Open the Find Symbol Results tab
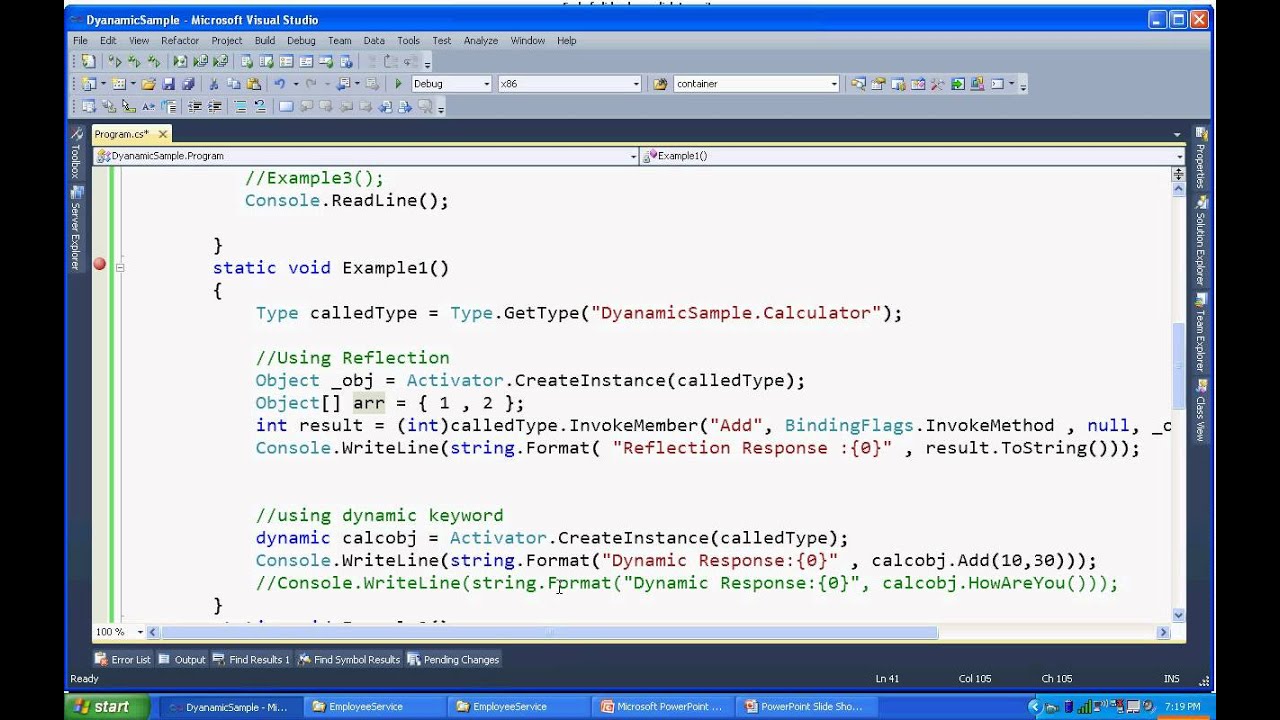The height and width of the screenshot is (720, 1280). (x=349, y=660)
